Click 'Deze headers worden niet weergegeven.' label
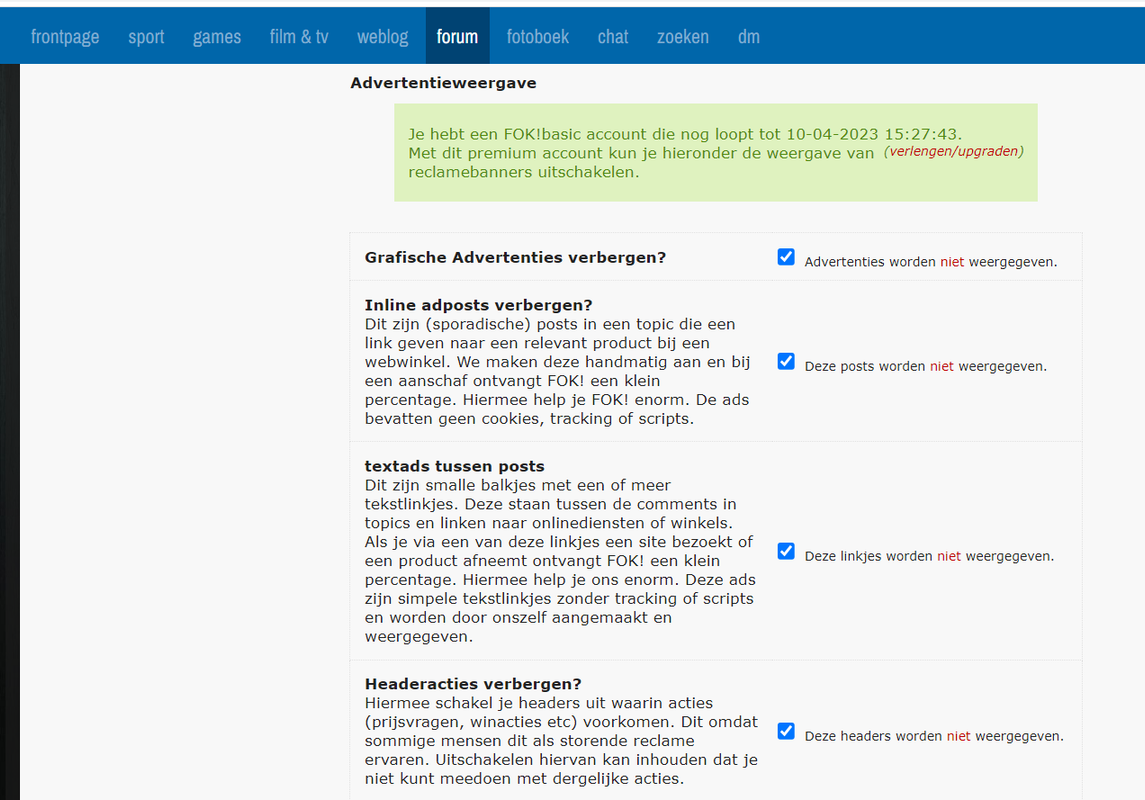 [x=934, y=736]
